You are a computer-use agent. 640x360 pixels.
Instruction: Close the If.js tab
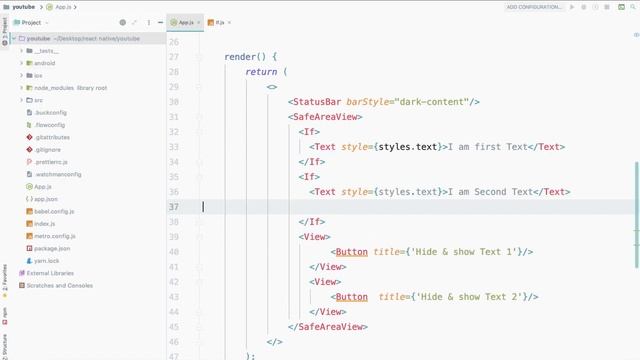229,22
